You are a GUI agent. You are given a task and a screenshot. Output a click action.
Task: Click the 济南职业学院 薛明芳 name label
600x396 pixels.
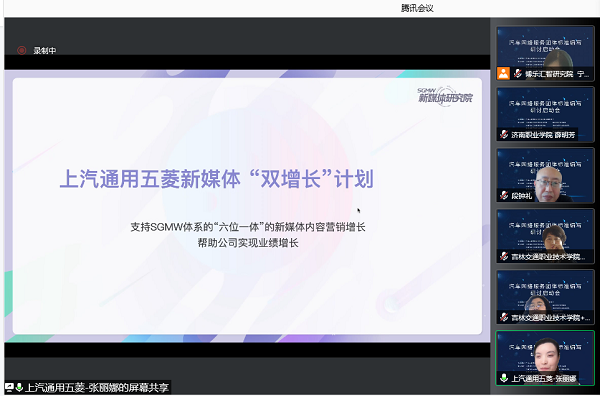point(543,135)
